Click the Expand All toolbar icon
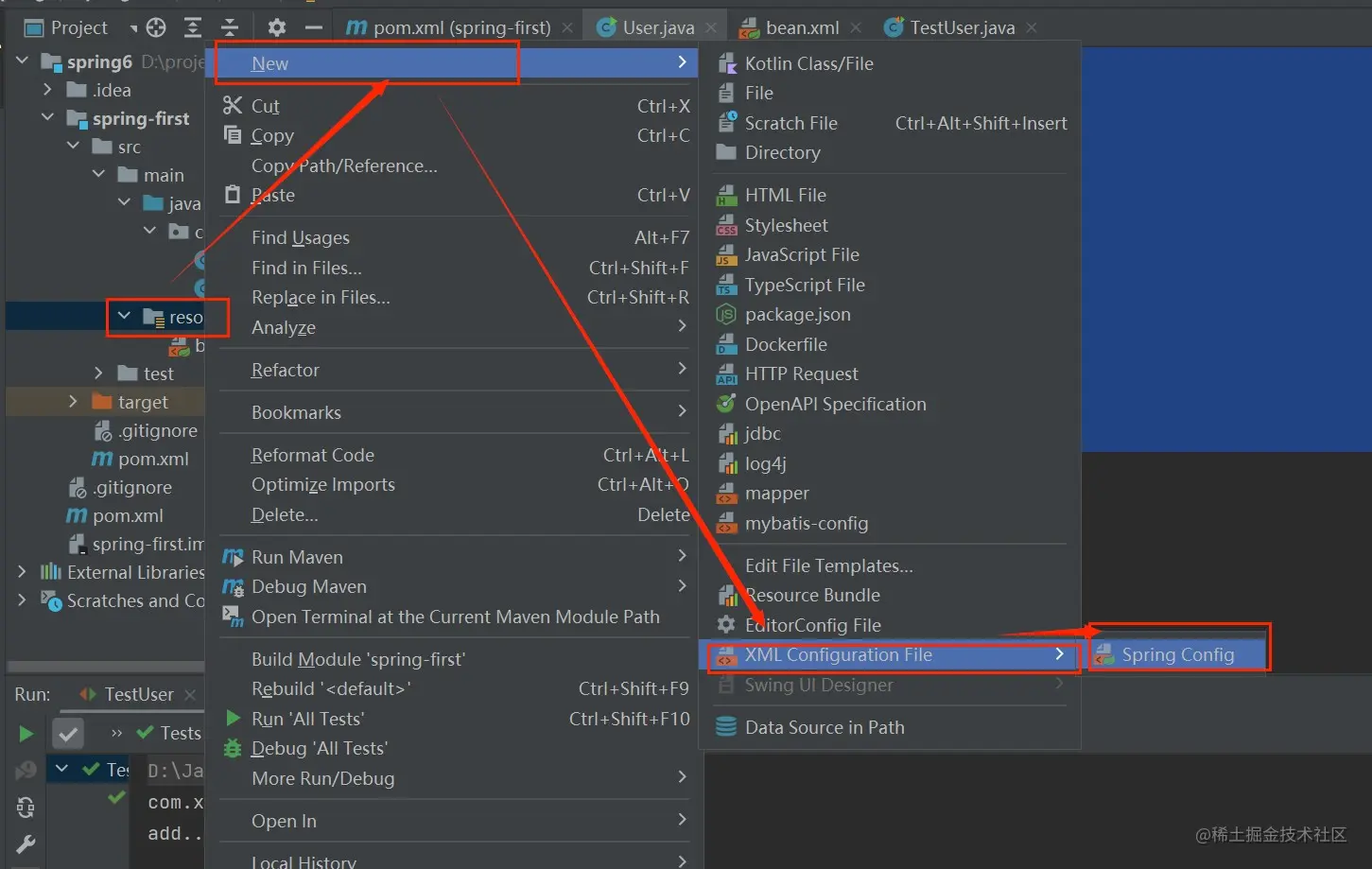This screenshot has height=869, width=1372. (193, 27)
